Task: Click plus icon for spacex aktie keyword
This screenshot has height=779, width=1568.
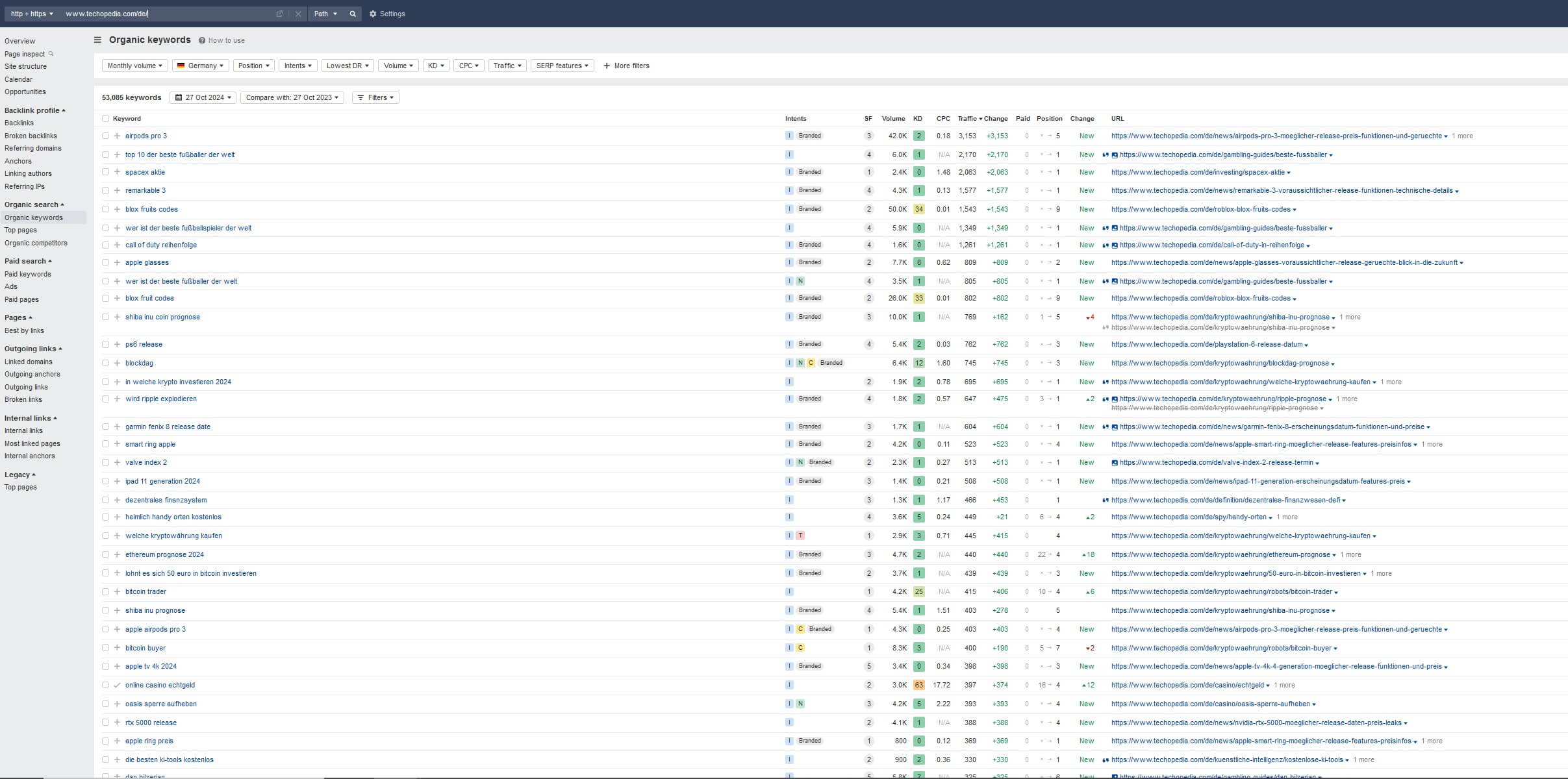Action: click(x=117, y=172)
